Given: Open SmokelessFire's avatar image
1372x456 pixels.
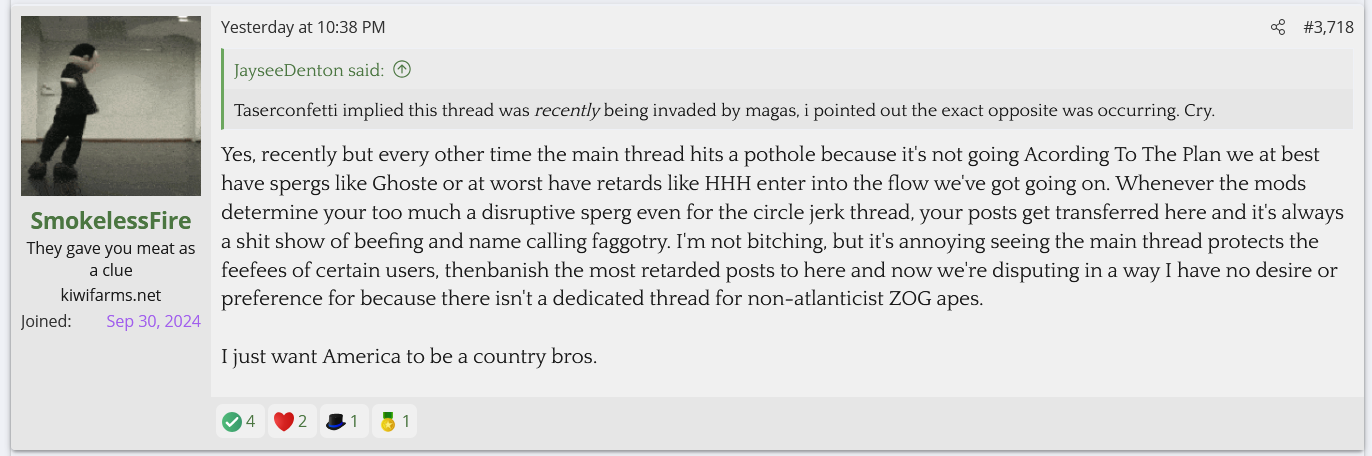Looking at the screenshot, I should coord(111,106).
